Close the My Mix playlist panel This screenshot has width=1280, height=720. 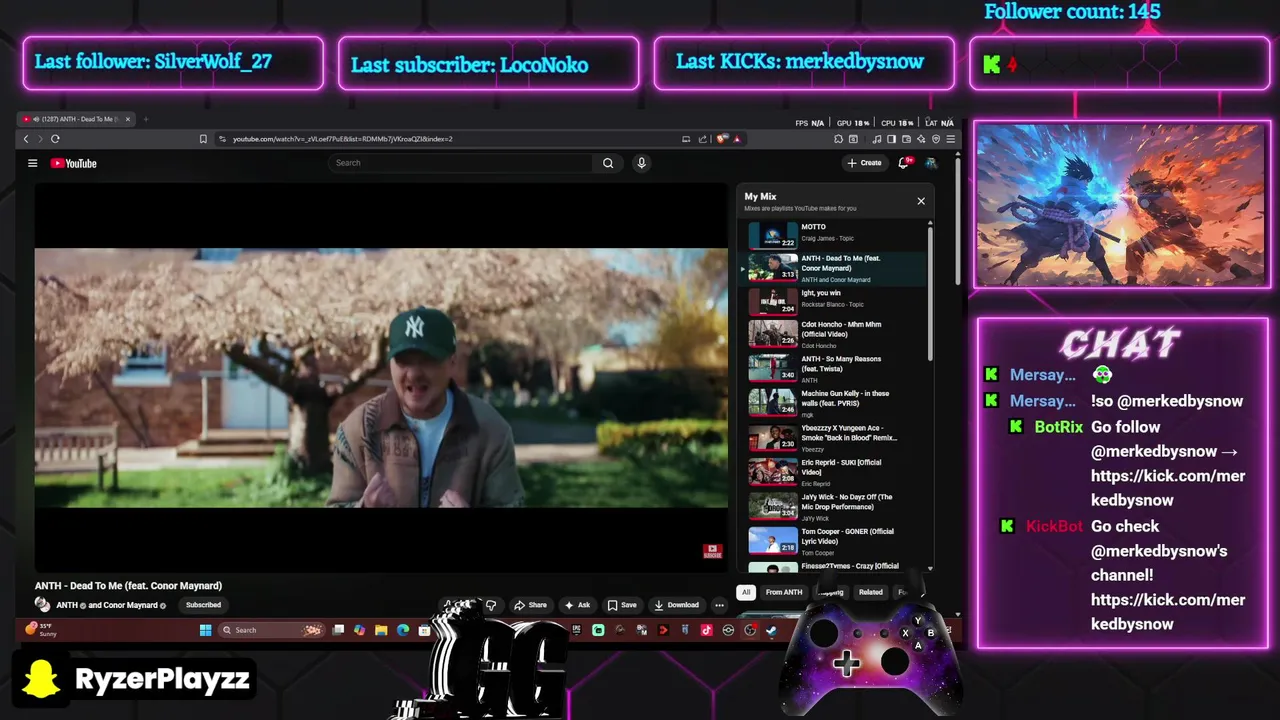[x=921, y=201]
